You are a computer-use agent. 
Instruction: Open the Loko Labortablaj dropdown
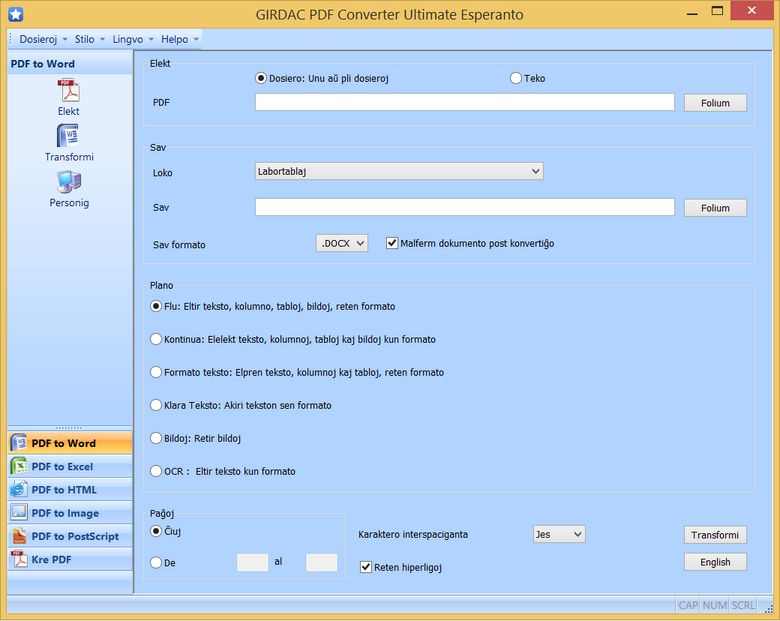click(399, 171)
